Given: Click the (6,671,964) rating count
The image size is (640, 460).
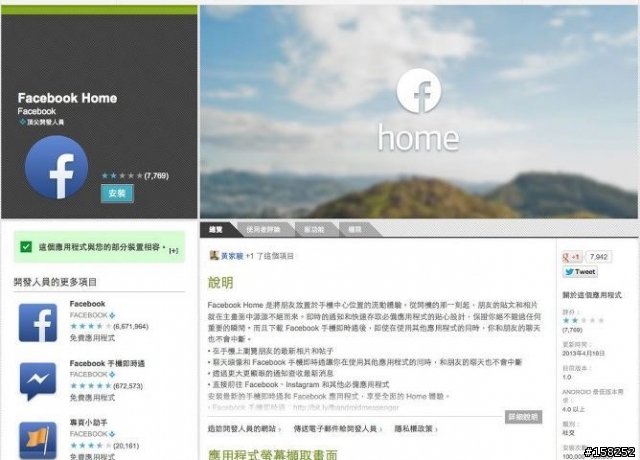Looking at the screenshot, I should (x=131, y=327).
